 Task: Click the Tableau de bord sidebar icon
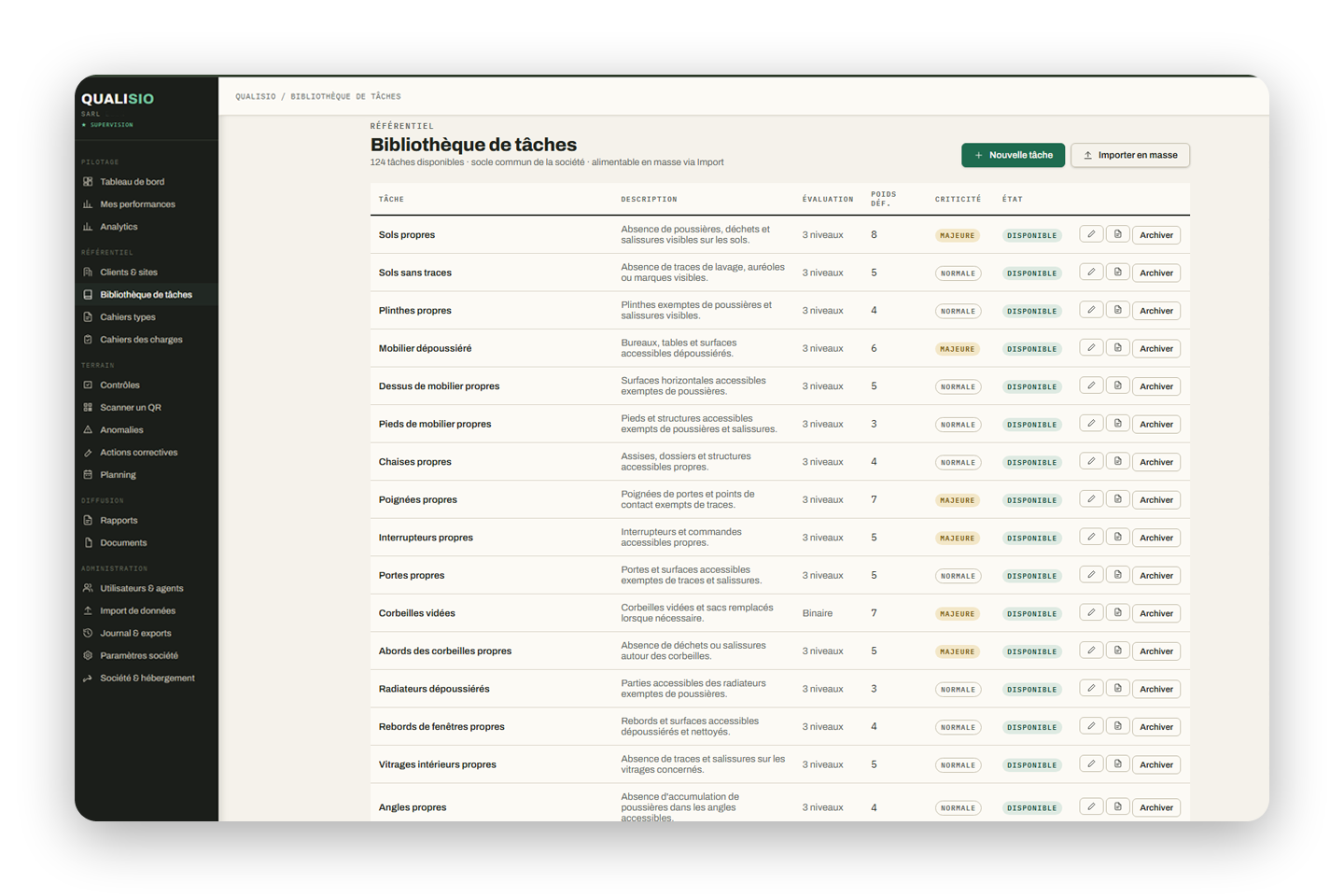pyautogui.click(x=88, y=182)
